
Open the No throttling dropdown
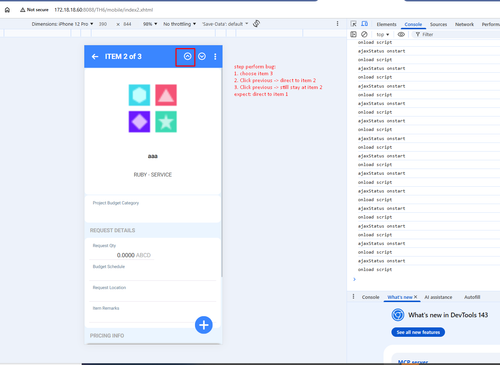[179, 24]
